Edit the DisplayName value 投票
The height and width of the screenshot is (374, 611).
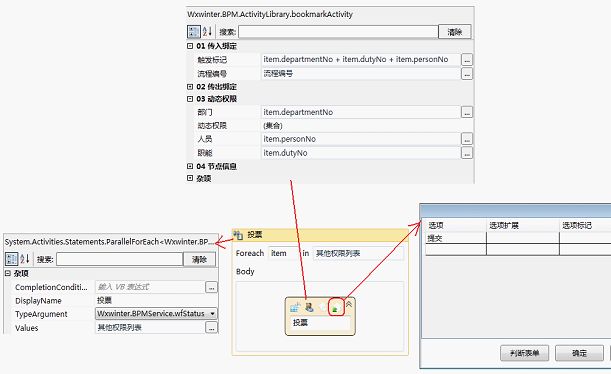(x=156, y=300)
